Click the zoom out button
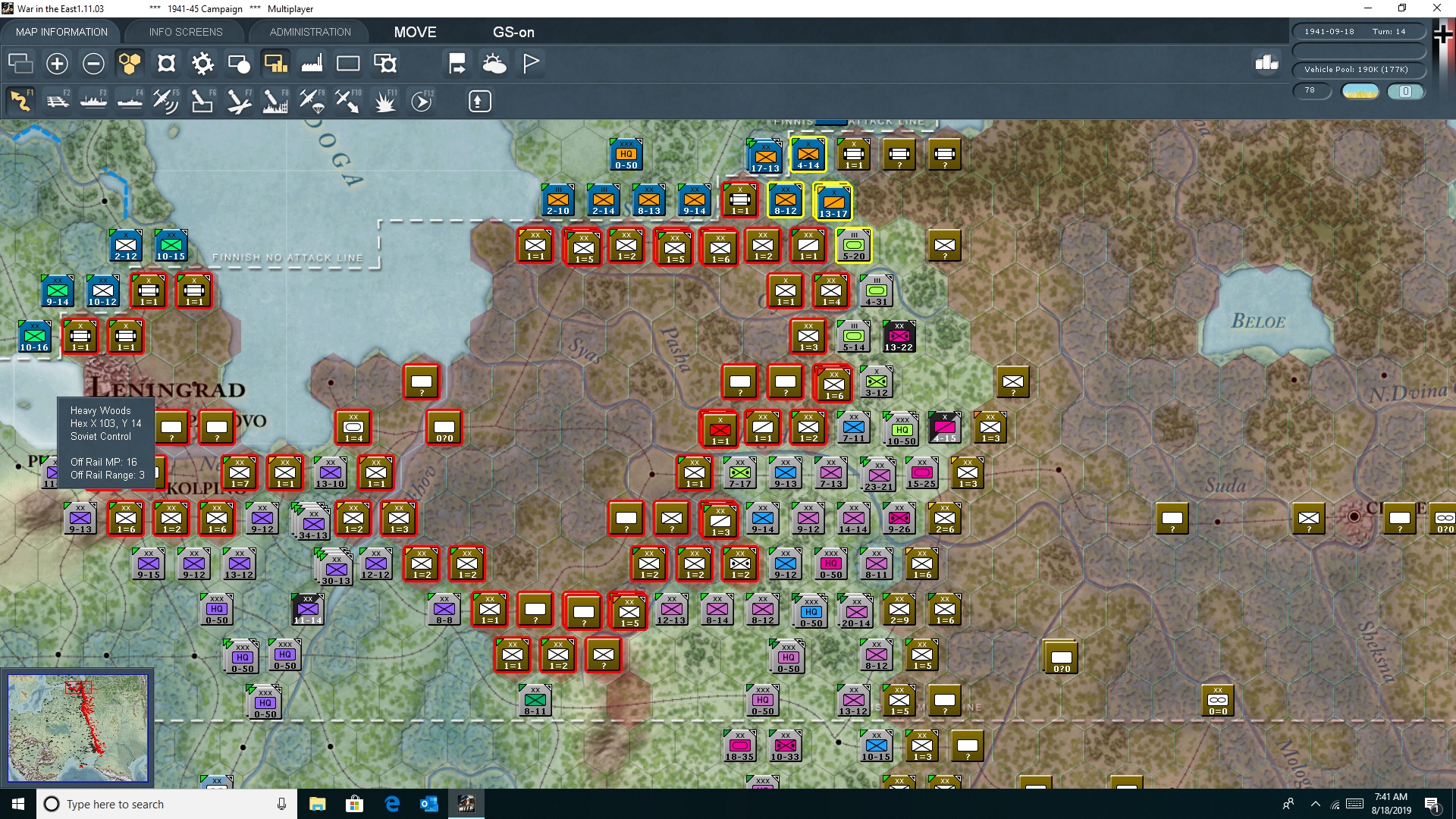1456x819 pixels. tap(93, 63)
